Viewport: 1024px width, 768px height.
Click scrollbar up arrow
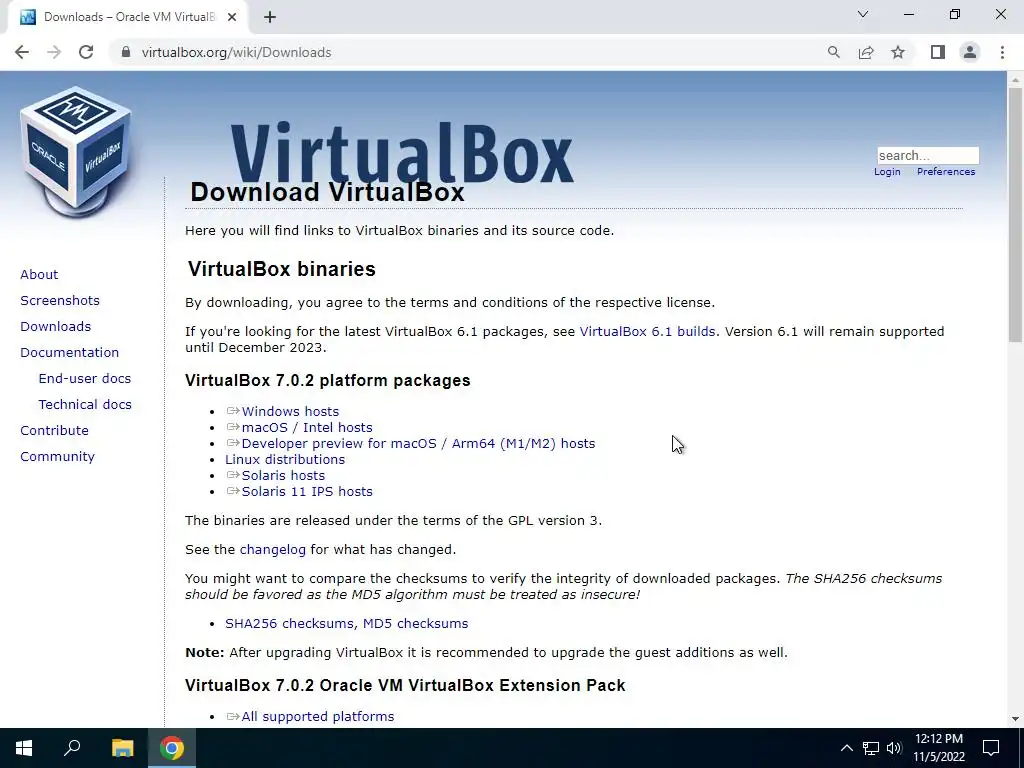1015,80
